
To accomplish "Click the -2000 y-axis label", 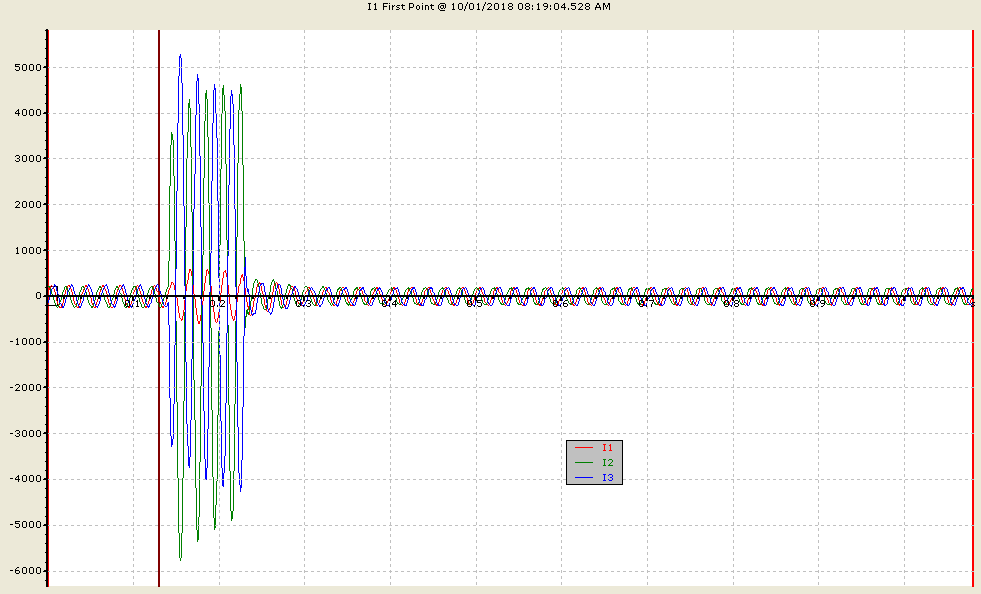I will (26, 387).
